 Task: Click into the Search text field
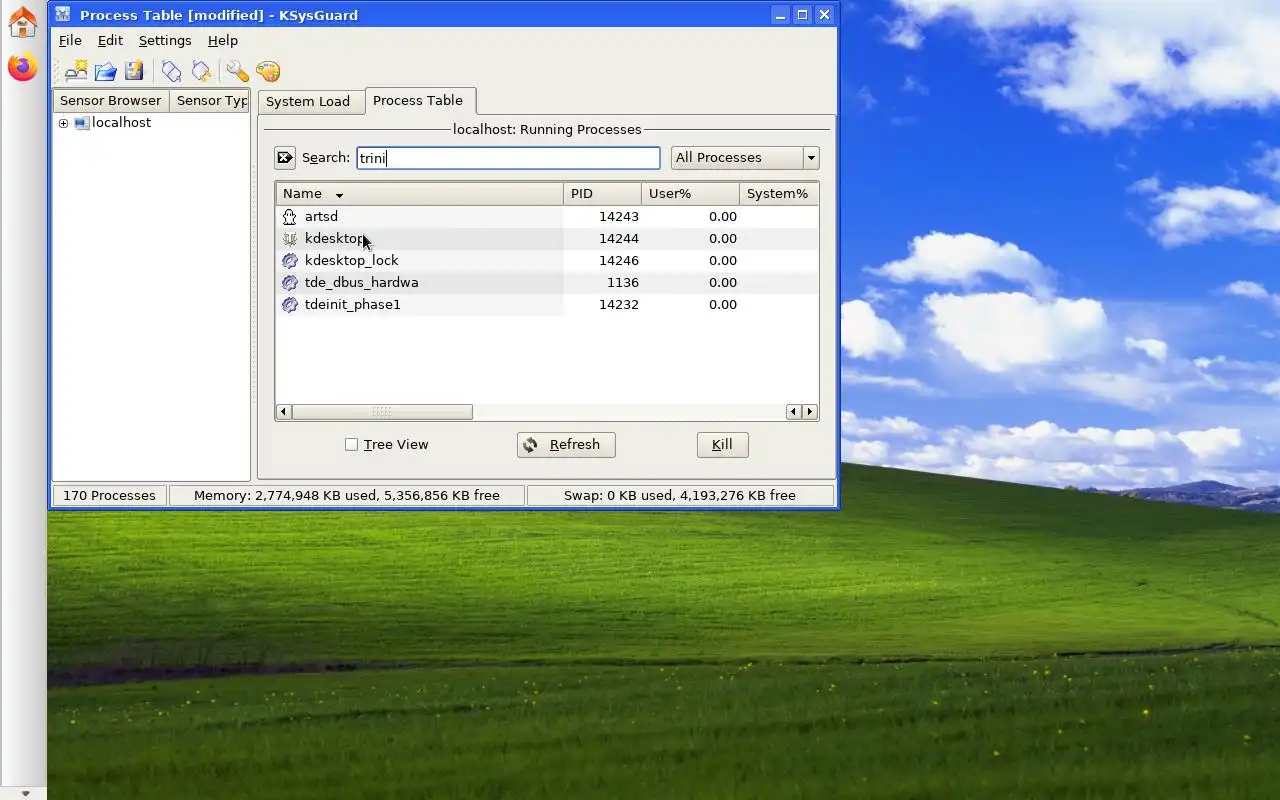[x=508, y=158]
